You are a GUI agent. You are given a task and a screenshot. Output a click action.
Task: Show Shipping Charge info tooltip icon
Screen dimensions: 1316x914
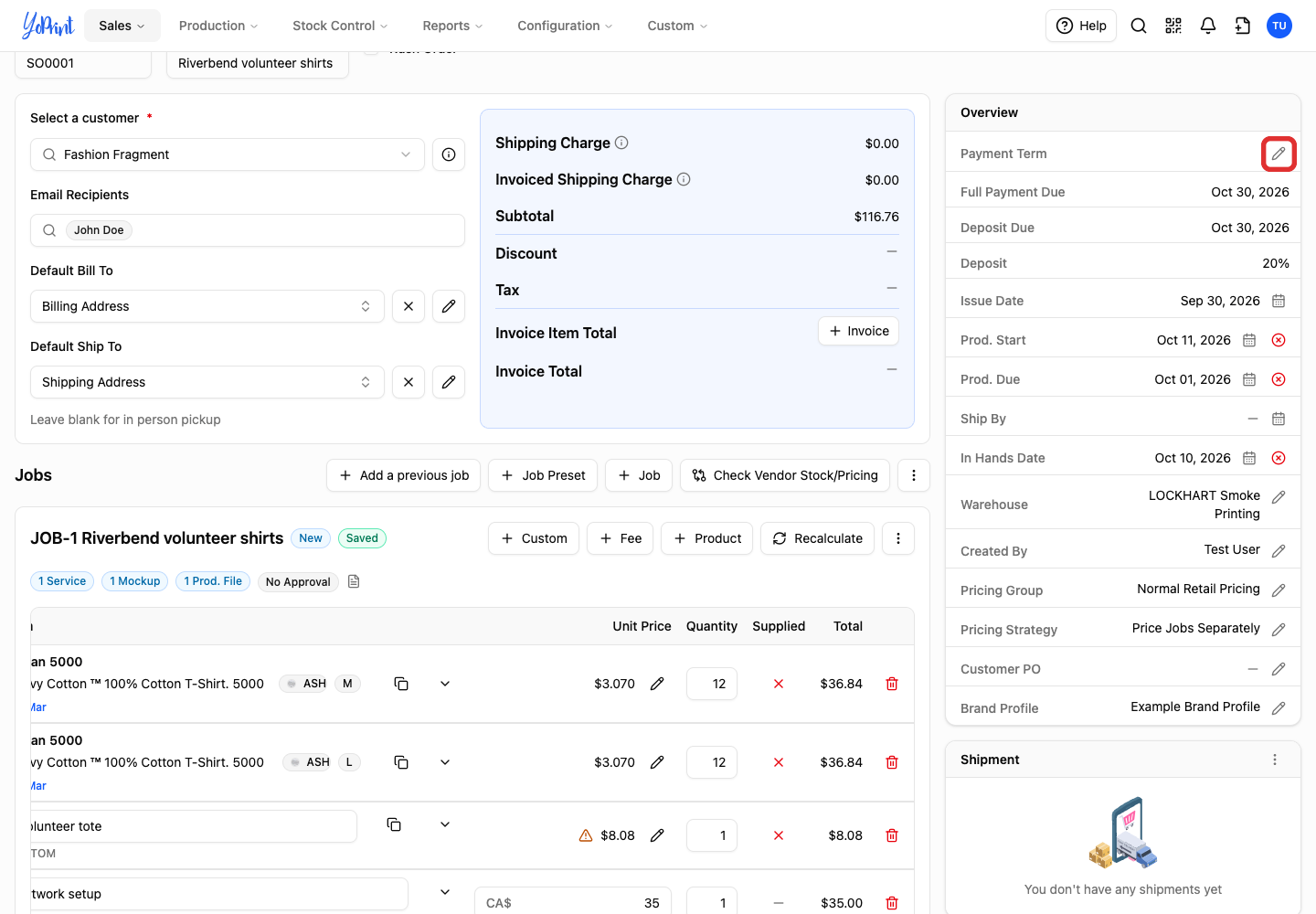(x=621, y=143)
